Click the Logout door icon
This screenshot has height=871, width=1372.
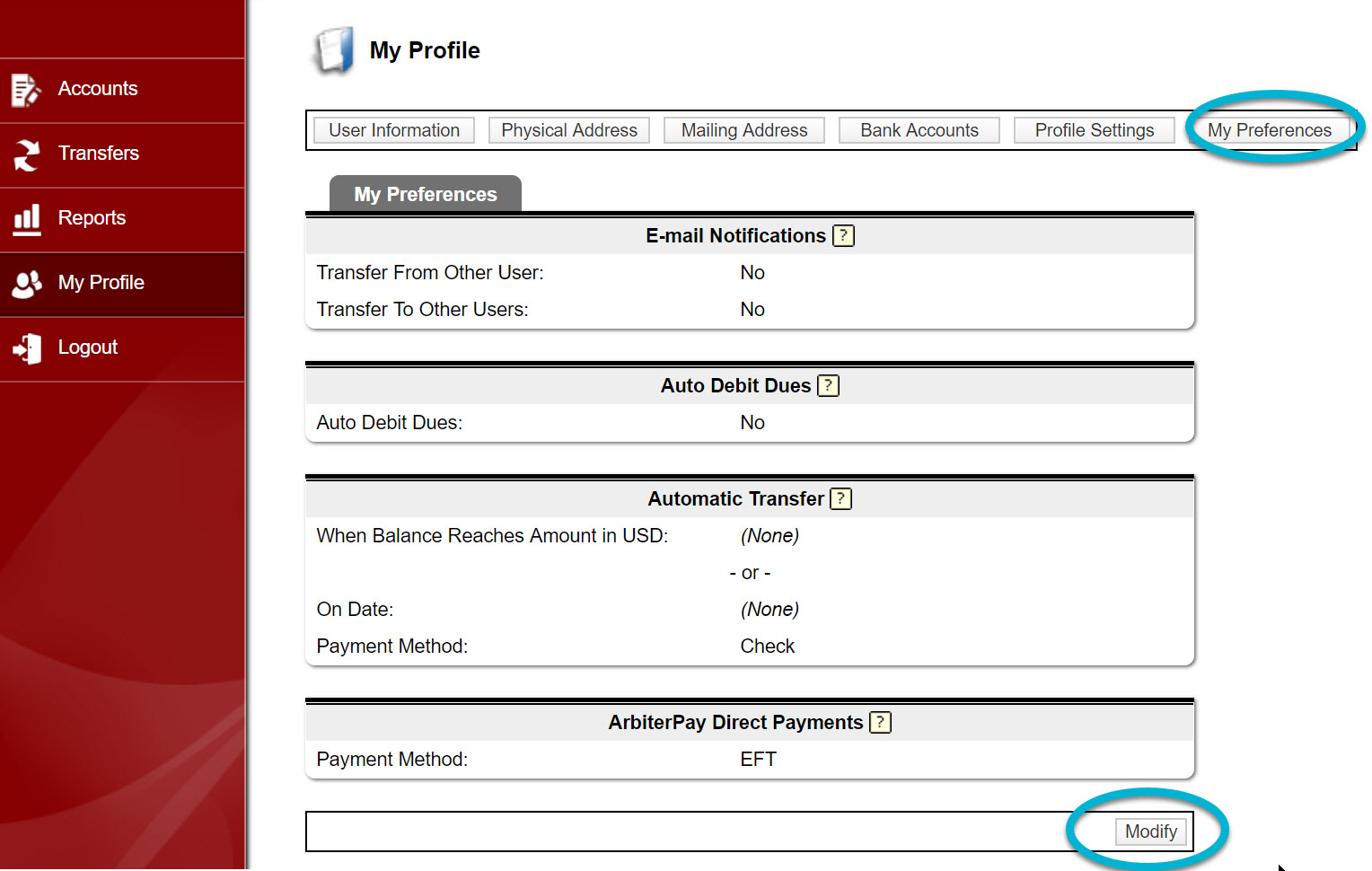(x=25, y=348)
